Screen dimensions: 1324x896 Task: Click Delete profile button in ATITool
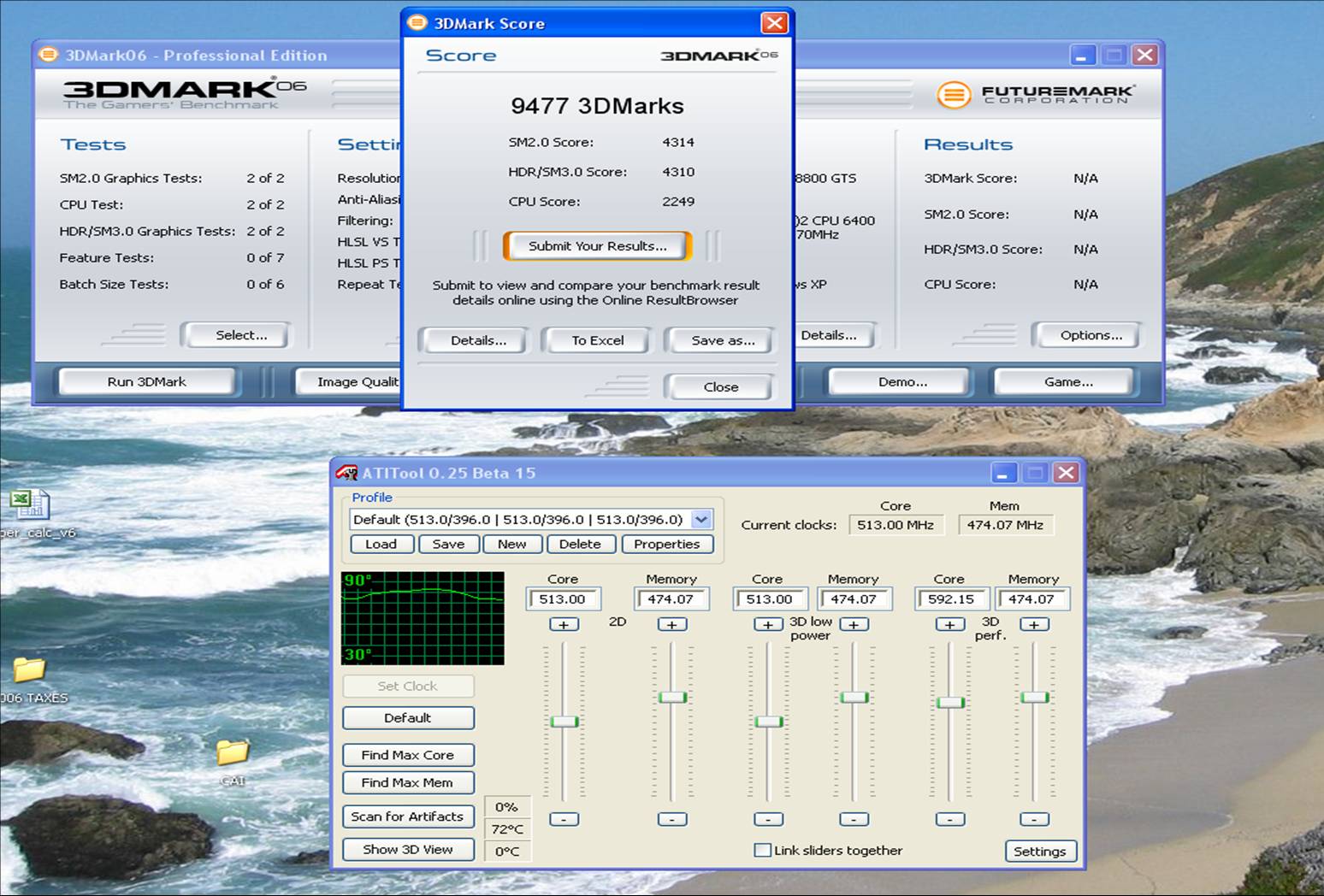[580, 544]
